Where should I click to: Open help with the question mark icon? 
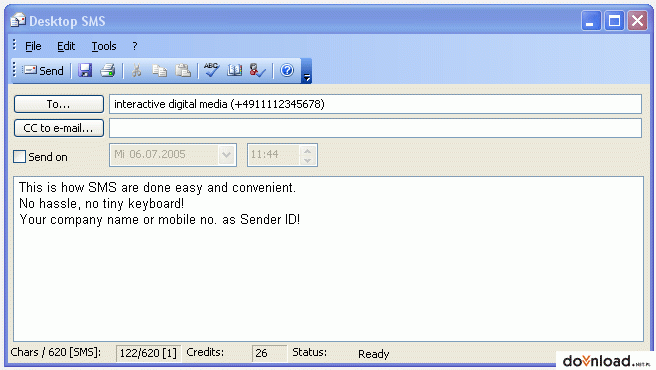click(287, 70)
